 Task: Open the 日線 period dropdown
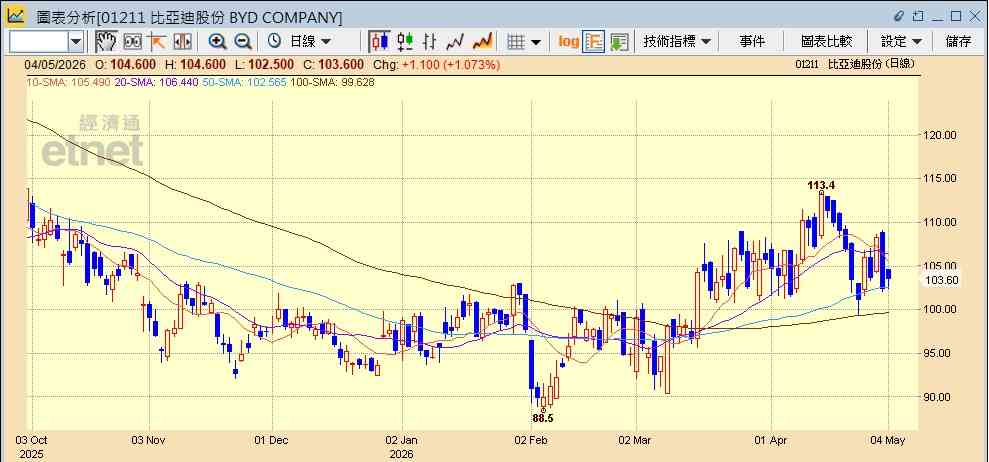[310, 42]
